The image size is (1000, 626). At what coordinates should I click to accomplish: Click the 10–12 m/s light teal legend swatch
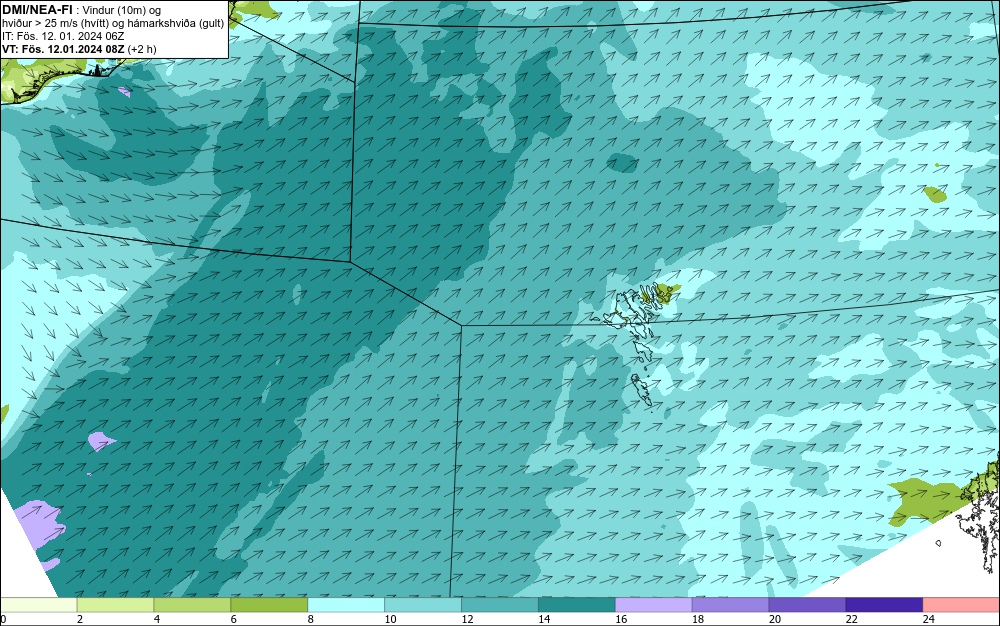tap(423, 605)
